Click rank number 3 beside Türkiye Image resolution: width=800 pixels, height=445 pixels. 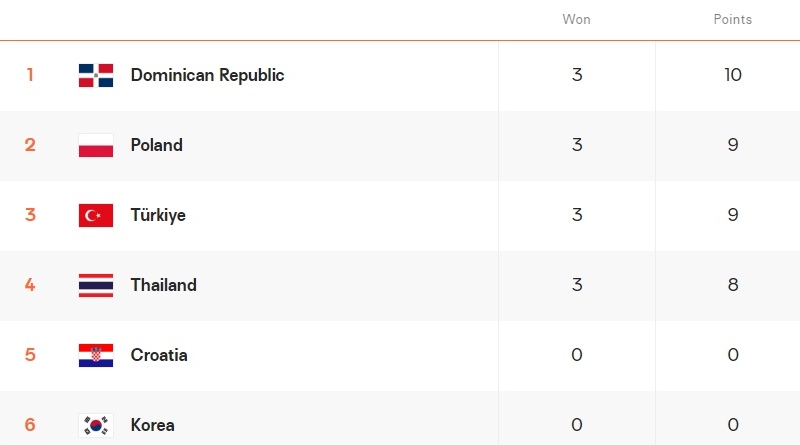[x=30, y=215]
